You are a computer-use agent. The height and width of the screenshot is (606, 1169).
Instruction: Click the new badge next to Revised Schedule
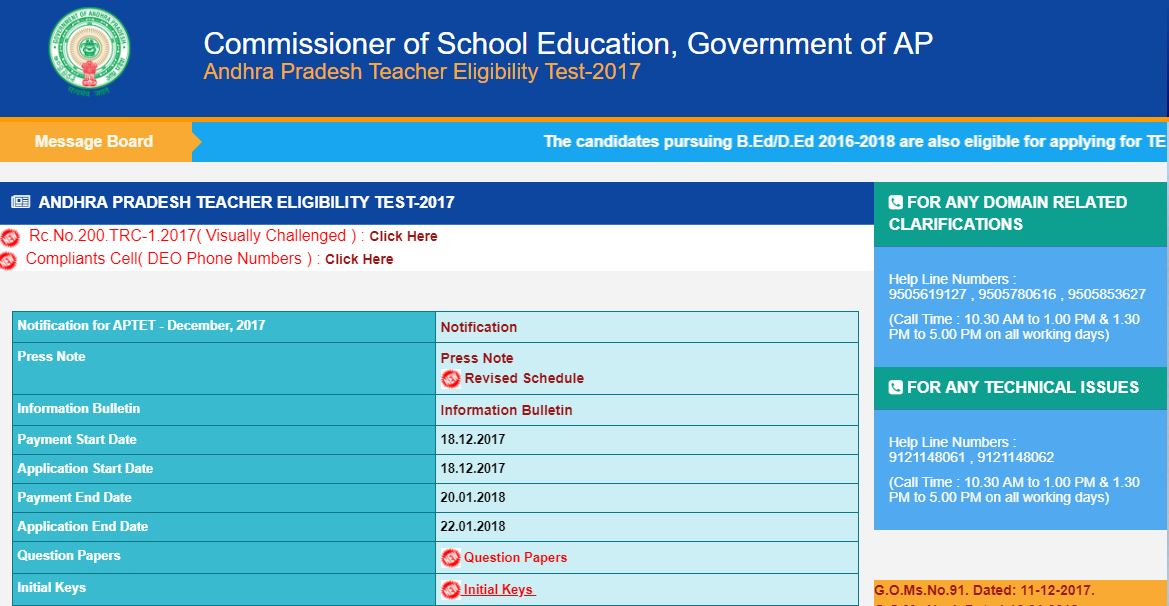click(451, 379)
